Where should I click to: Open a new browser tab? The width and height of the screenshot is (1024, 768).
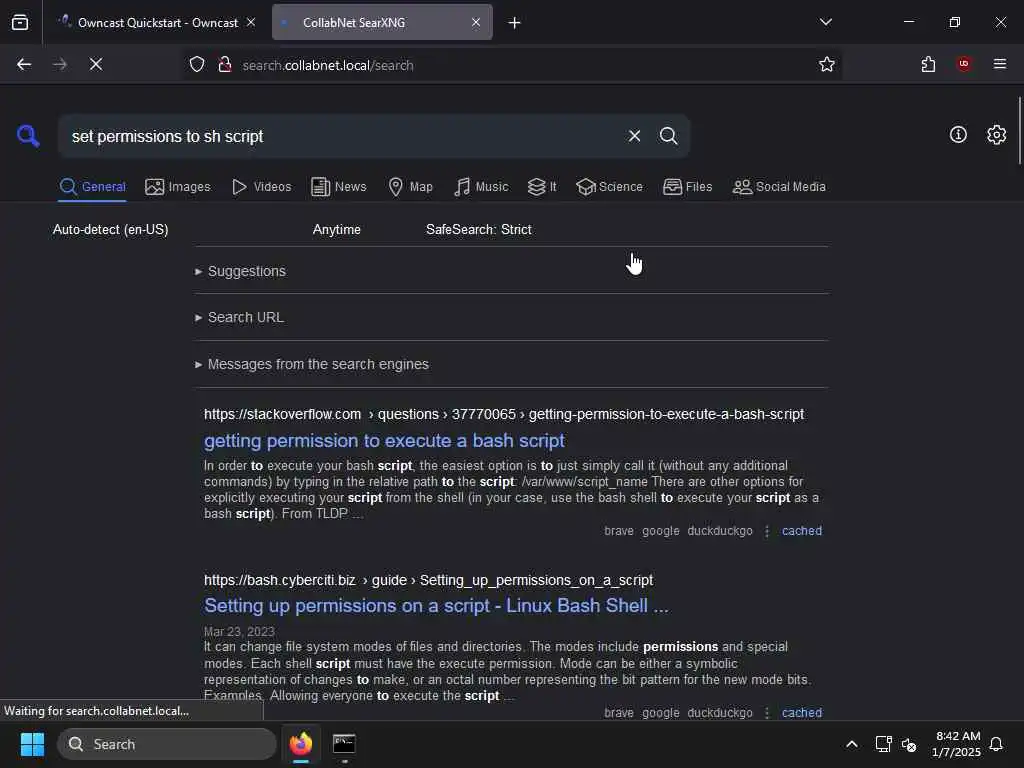click(x=515, y=23)
